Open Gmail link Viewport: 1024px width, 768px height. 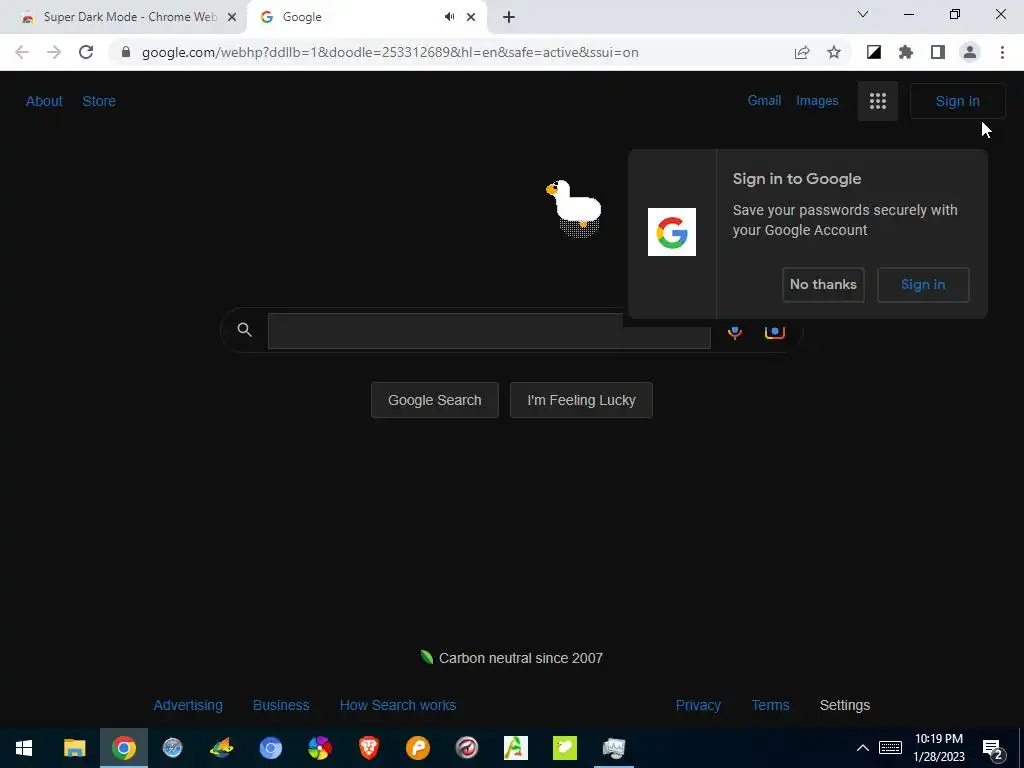click(x=764, y=101)
